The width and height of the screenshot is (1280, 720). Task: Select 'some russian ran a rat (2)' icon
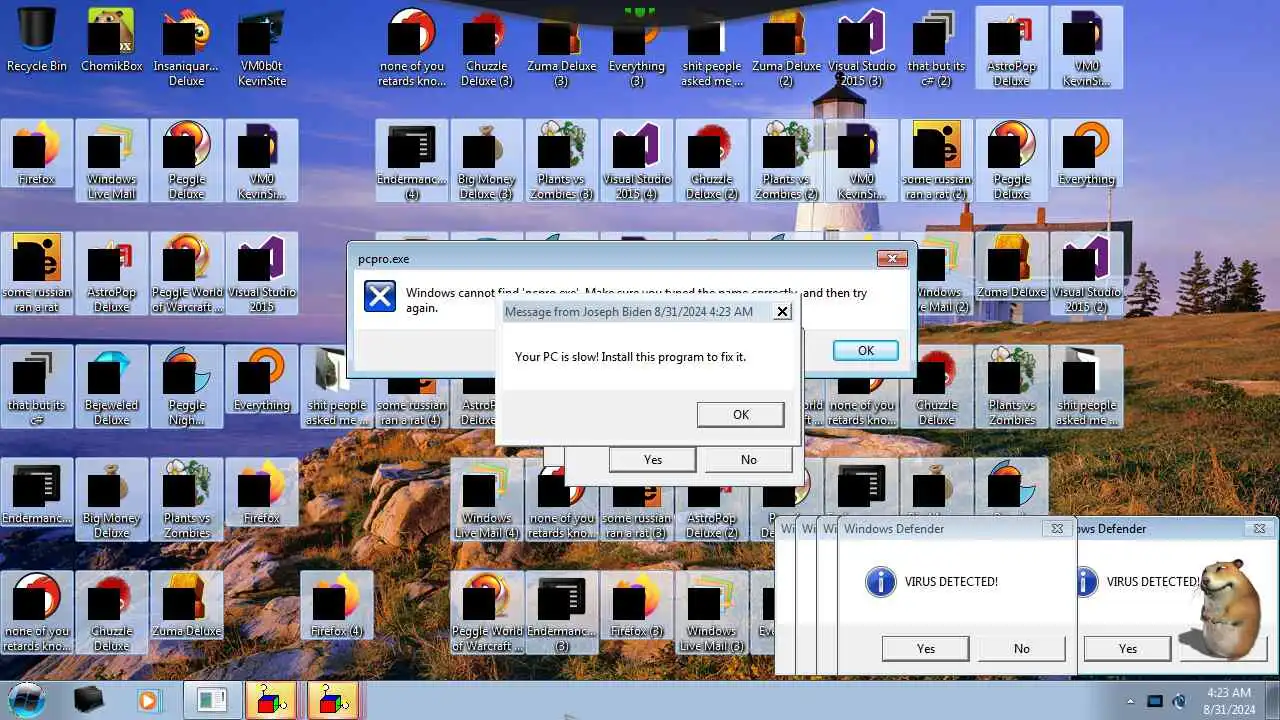click(936, 160)
